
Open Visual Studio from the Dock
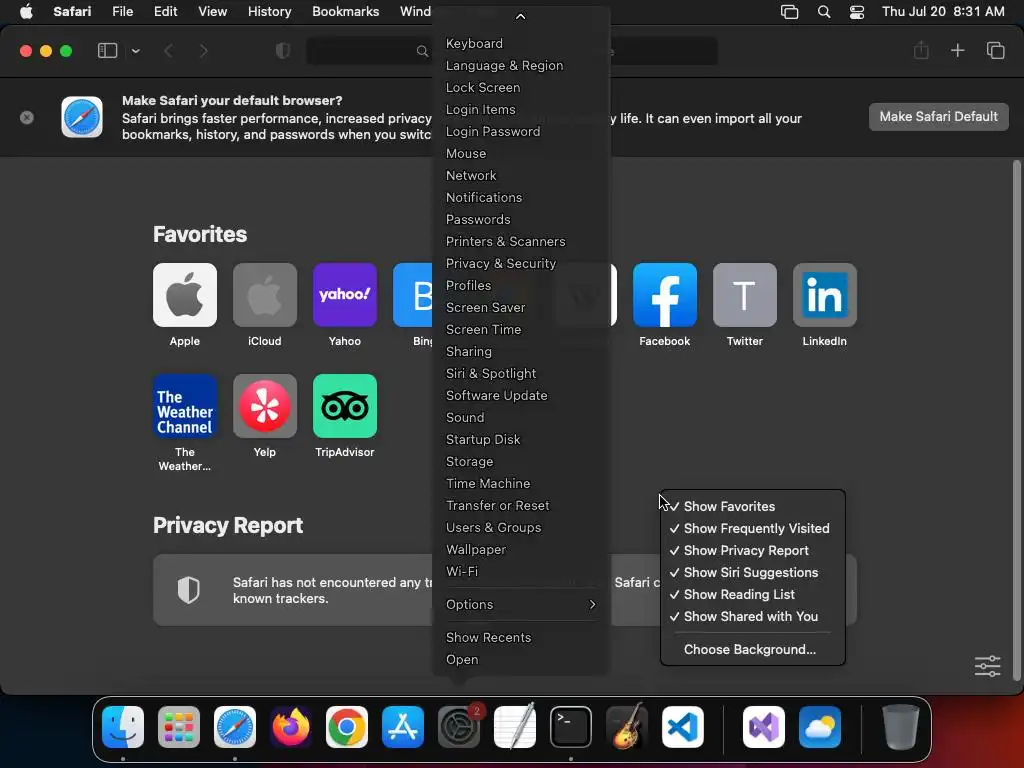[x=763, y=727]
